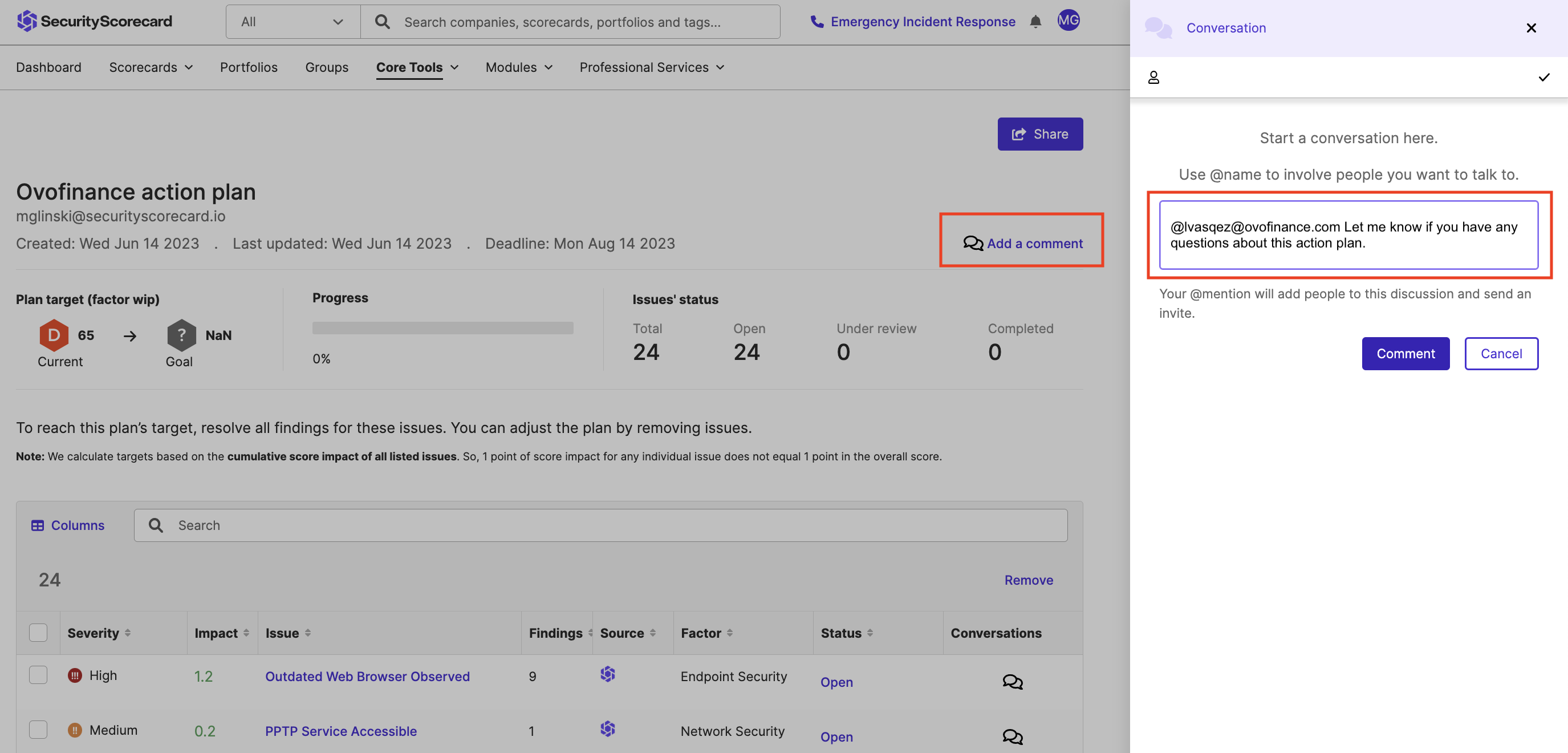
Task: Click the search magnifier icon in top bar
Action: [382, 22]
